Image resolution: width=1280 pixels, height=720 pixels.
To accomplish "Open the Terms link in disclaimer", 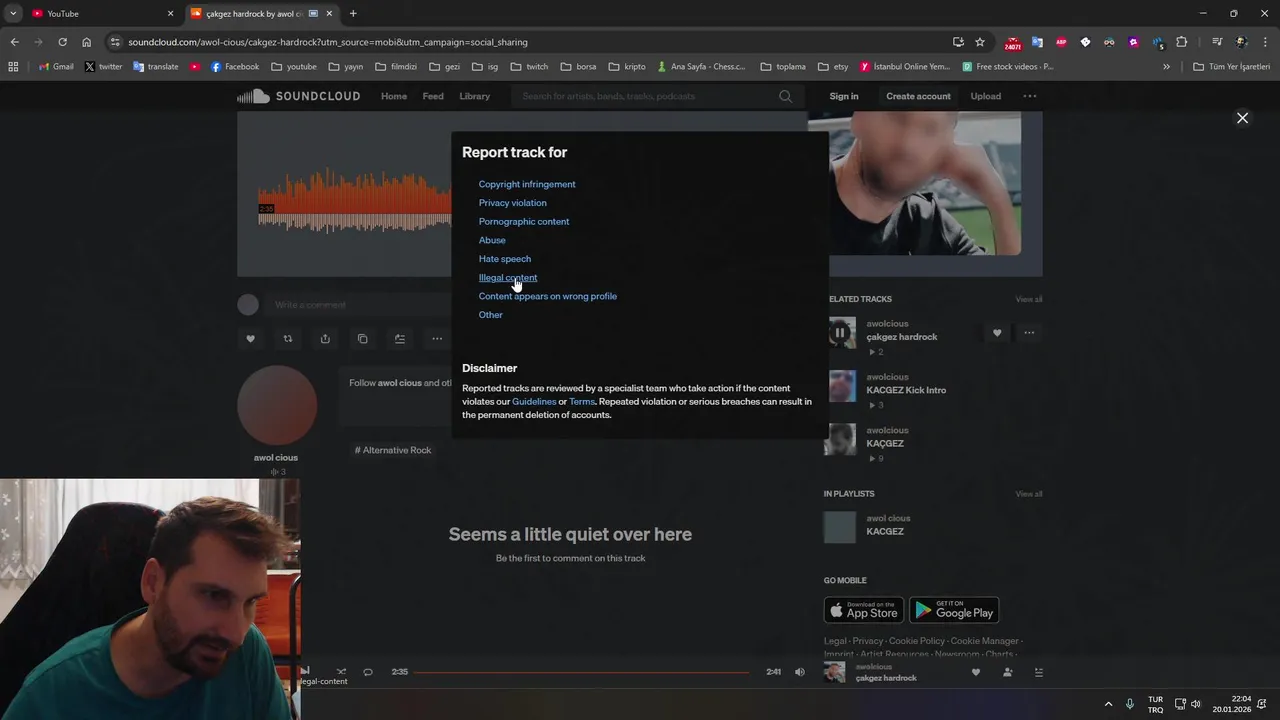I will (x=582, y=401).
